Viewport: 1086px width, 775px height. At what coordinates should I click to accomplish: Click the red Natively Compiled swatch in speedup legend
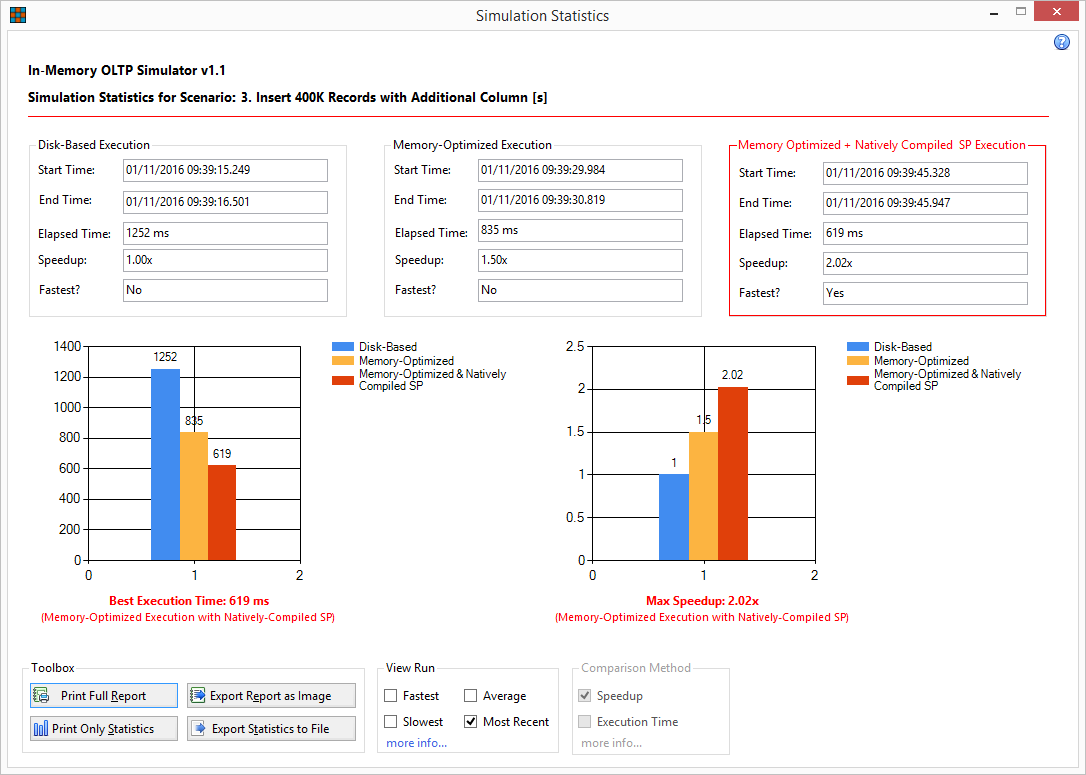click(857, 380)
